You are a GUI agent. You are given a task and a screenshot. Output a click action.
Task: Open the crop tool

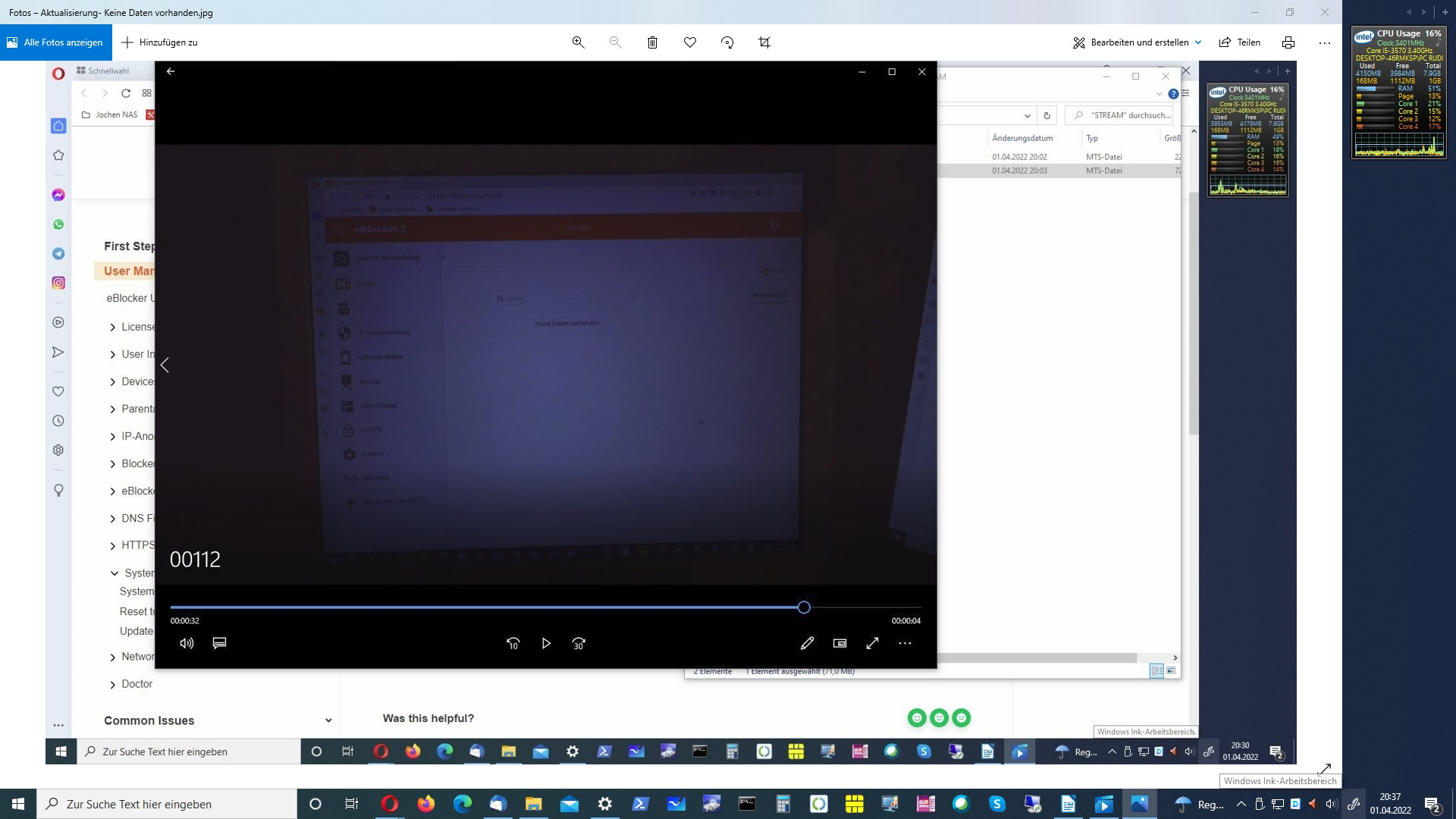coord(764,42)
